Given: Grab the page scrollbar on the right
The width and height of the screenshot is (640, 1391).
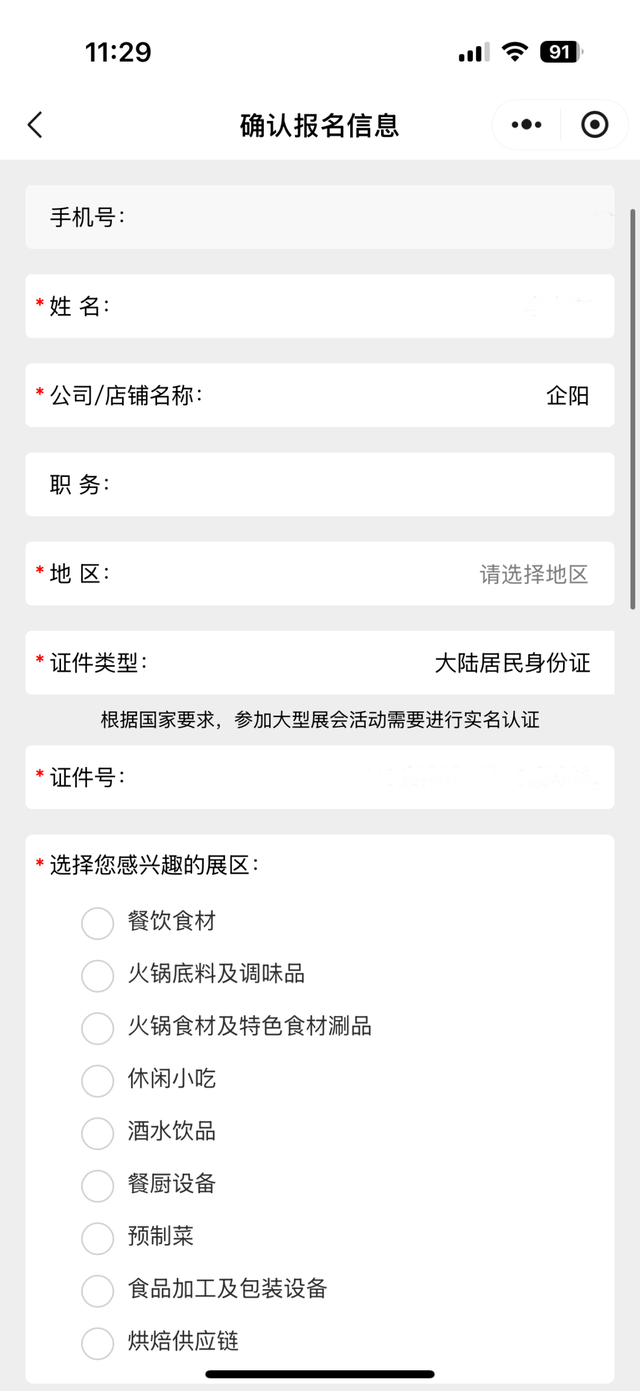Looking at the screenshot, I should tap(632, 408).
